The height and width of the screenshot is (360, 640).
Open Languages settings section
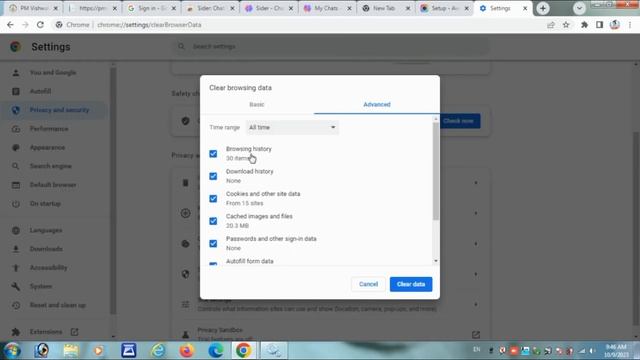click(46, 231)
